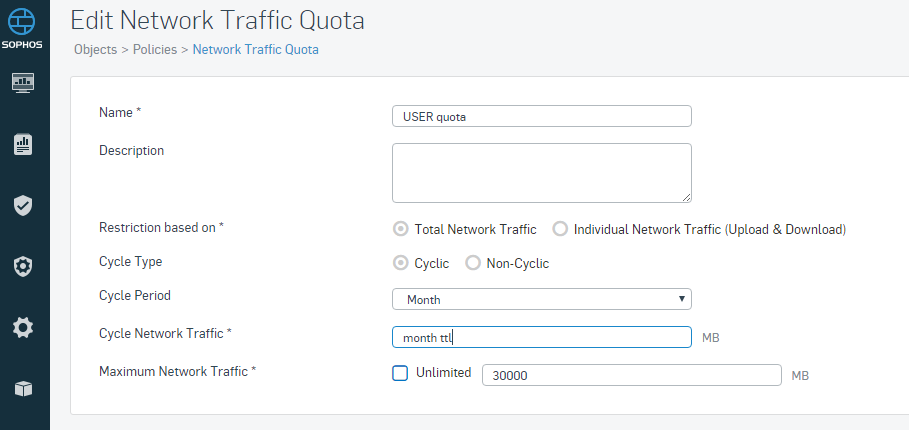Click inside the Description text area
The image size is (909, 430).
541,173
